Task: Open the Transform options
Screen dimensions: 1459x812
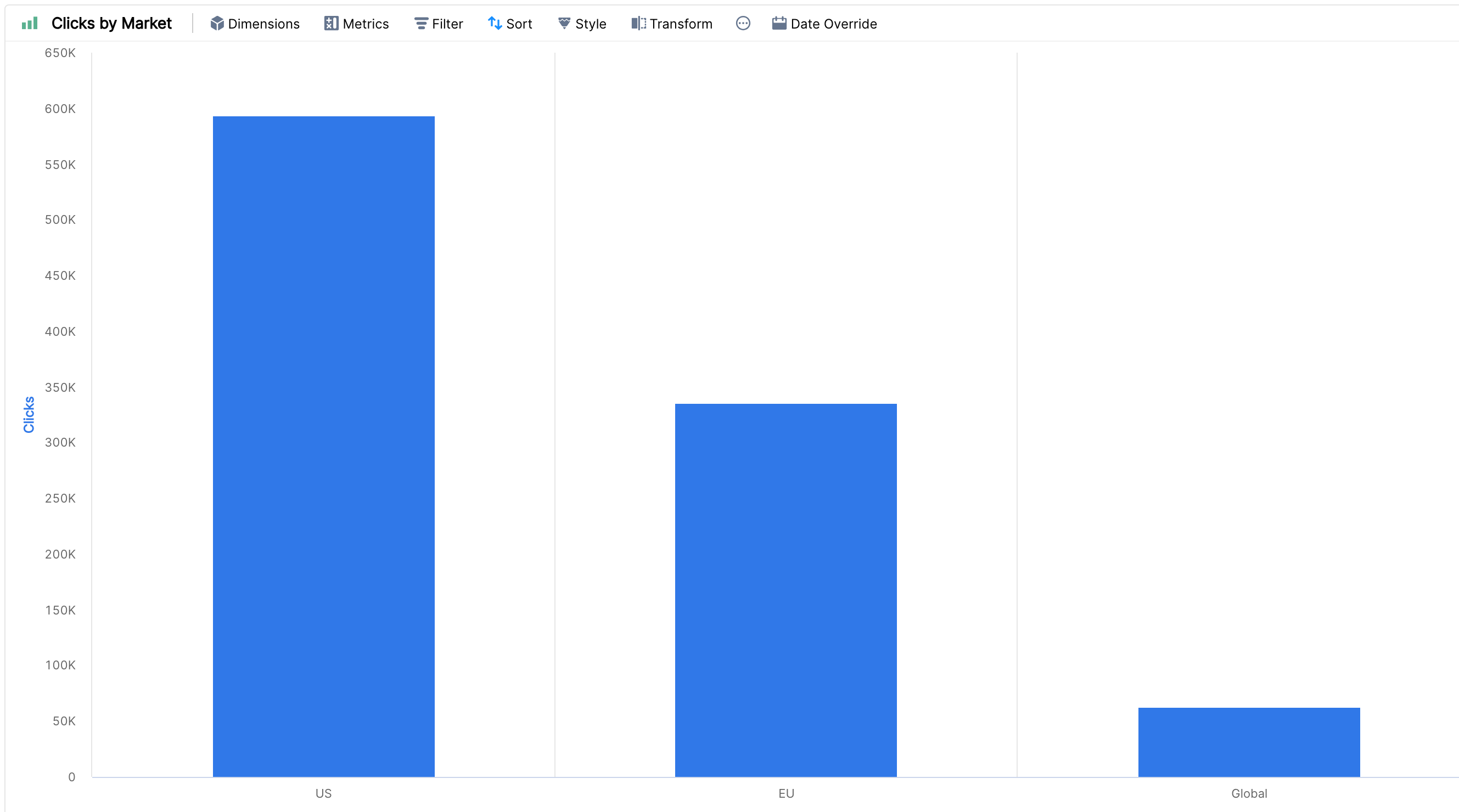Action: [672, 24]
